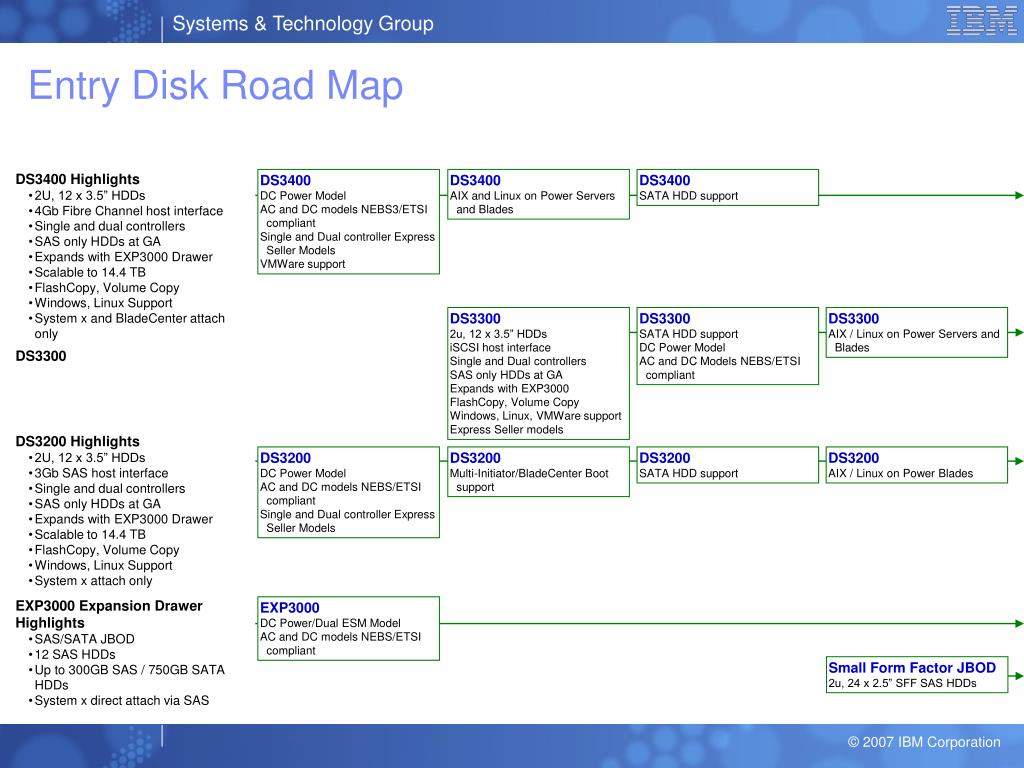This screenshot has height=768, width=1024.
Task: Select the 'Entry Disk Road Map' title
Action: [x=216, y=86]
